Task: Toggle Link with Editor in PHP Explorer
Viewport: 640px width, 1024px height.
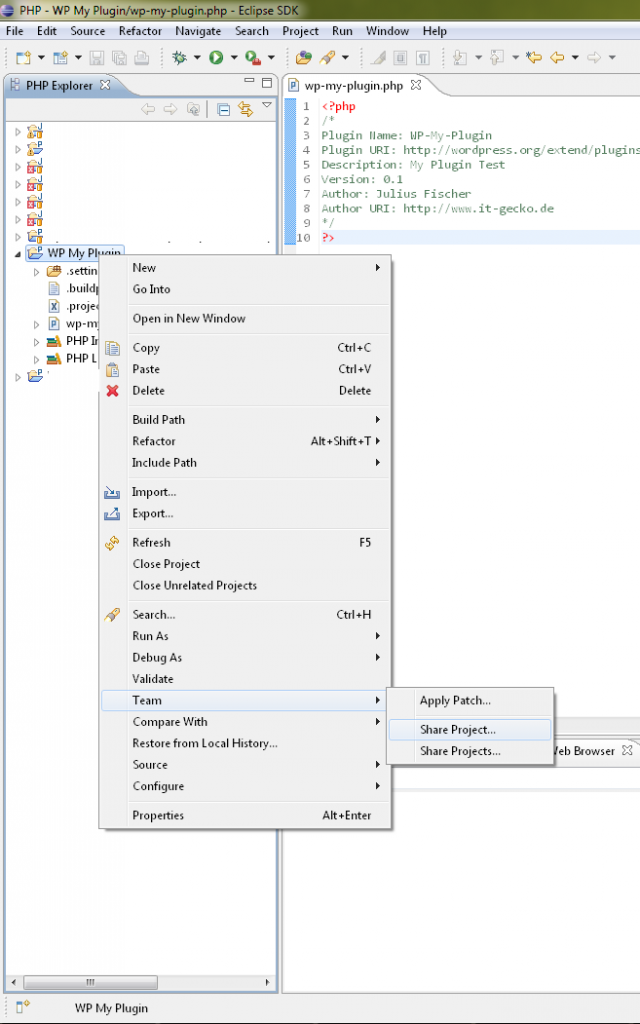Action: (x=245, y=110)
